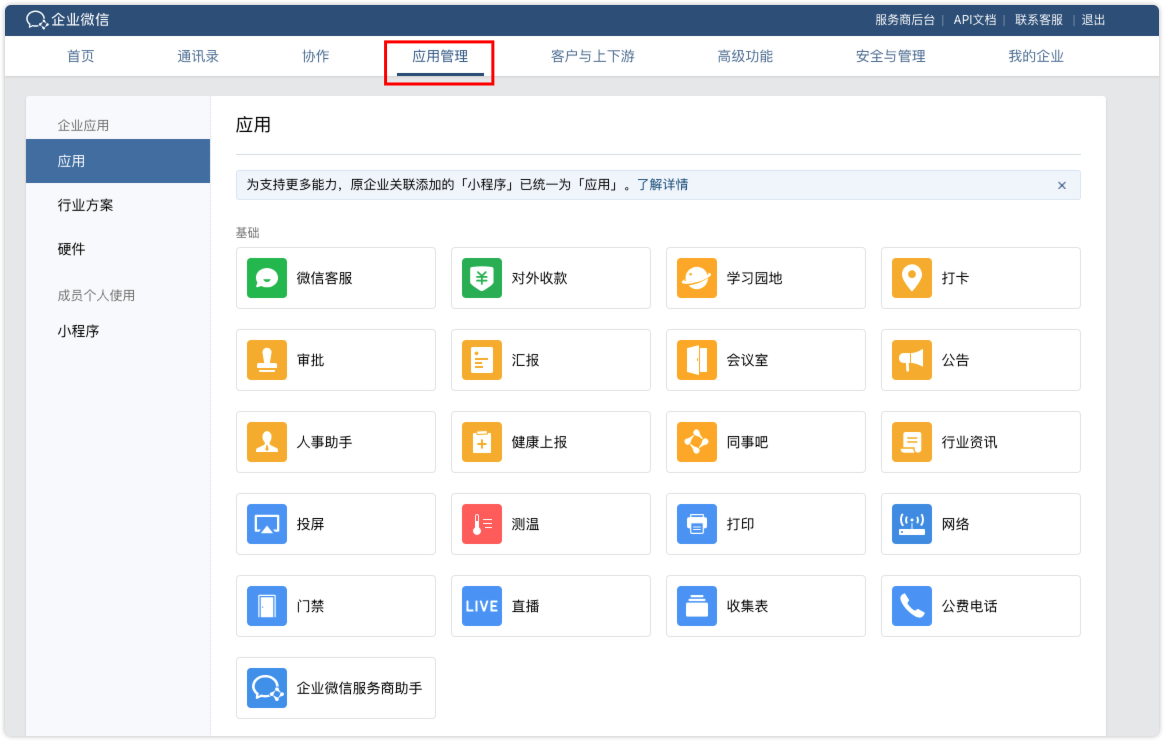
Task: Open the 测温 thermometer icon
Action: tap(482, 524)
